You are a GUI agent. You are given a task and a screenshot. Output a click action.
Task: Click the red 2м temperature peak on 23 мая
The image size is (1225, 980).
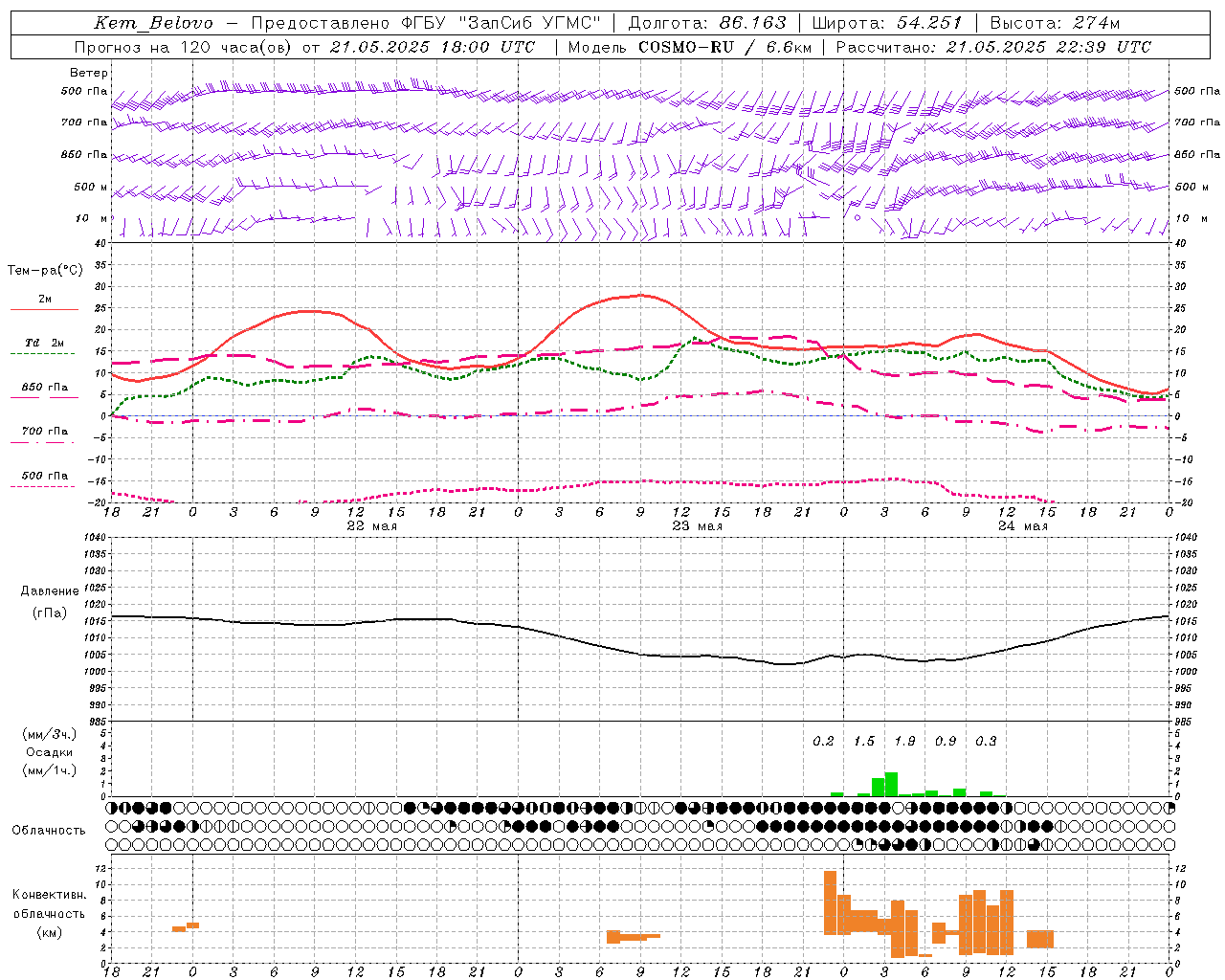pos(639,295)
